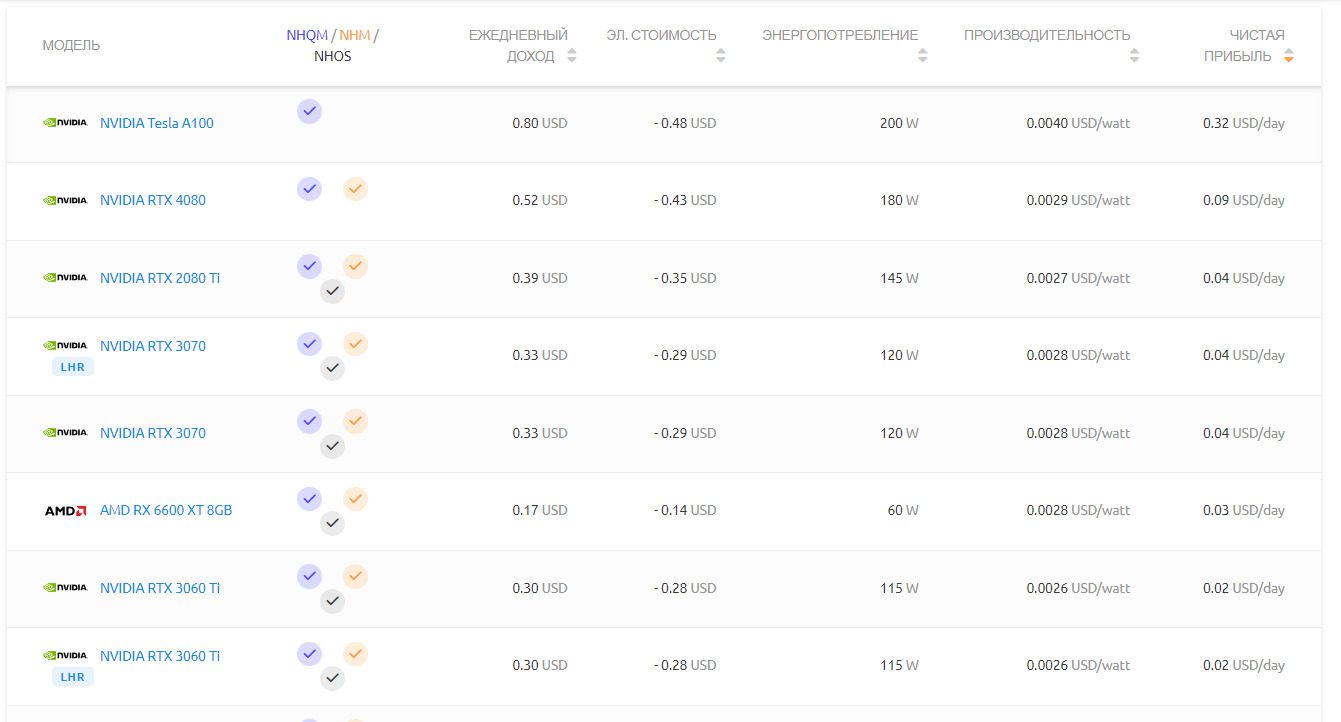Select the 0.80 USD daily income value

(540, 123)
